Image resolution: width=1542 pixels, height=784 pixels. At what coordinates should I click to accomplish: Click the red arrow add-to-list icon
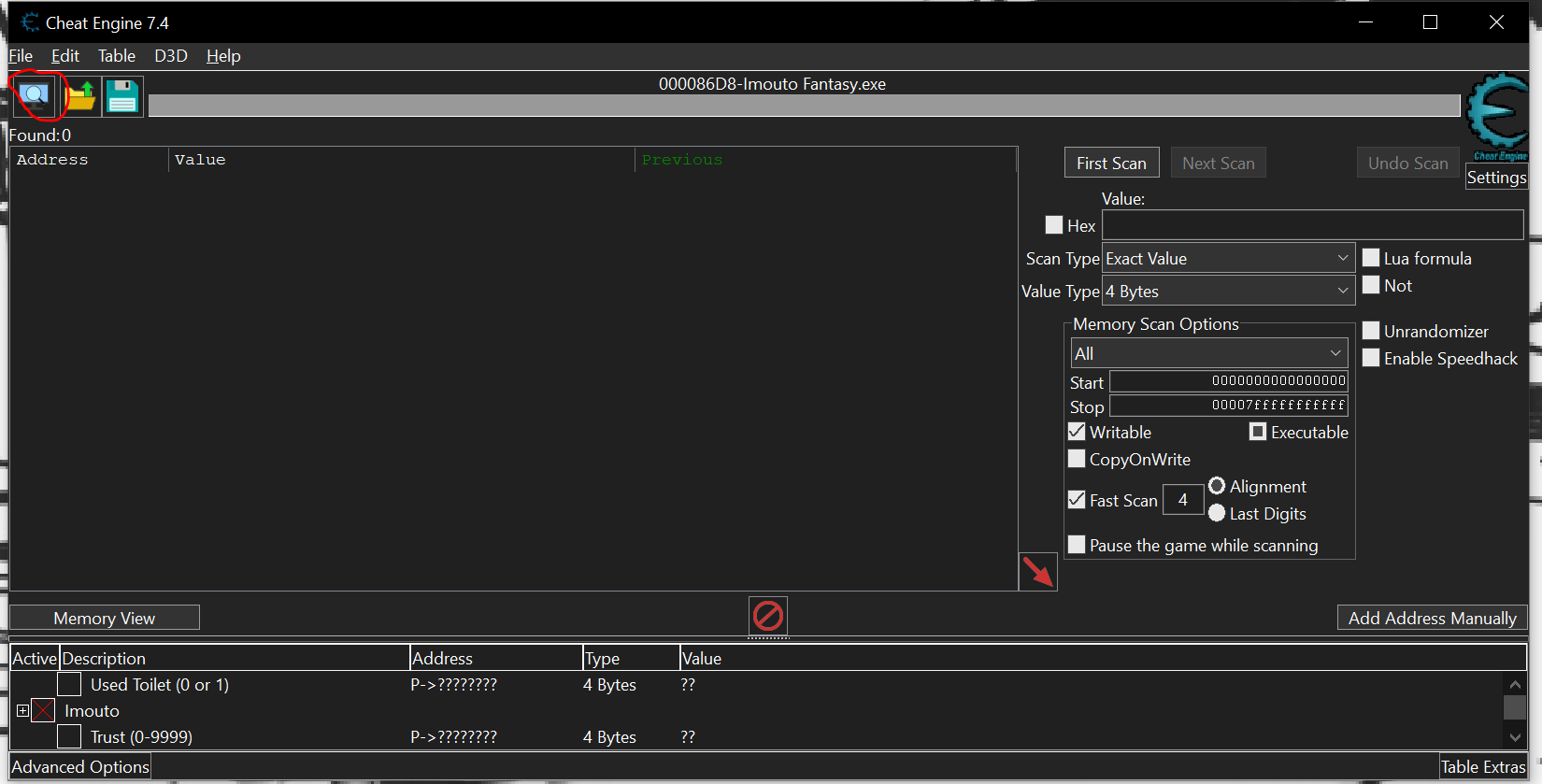point(1037,571)
